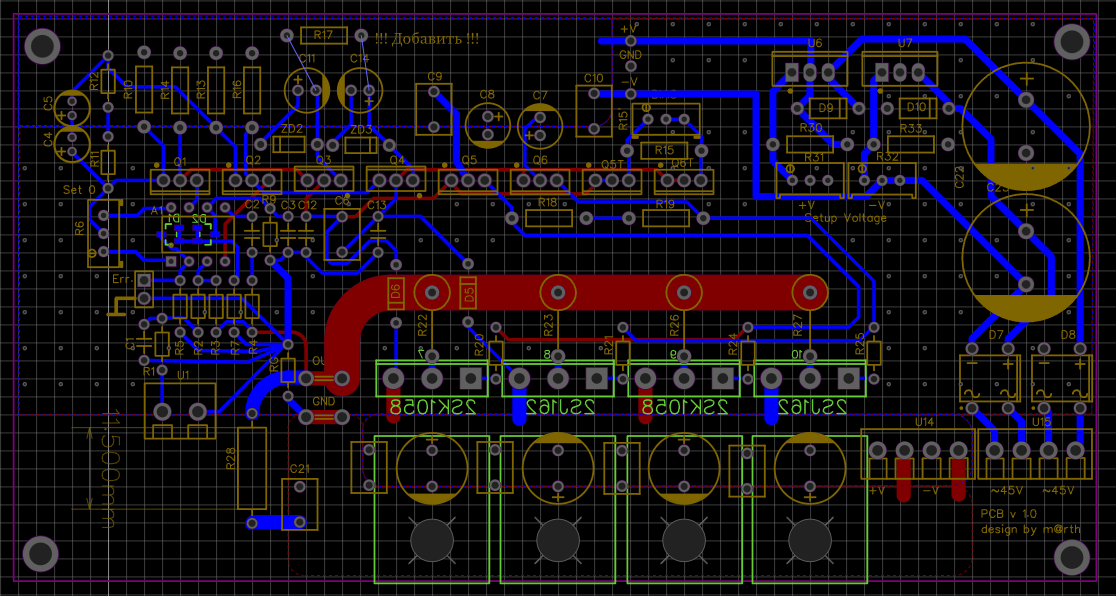1116x596 pixels.
Task: Click the C22 large capacitor label
Action: (x=960, y=176)
